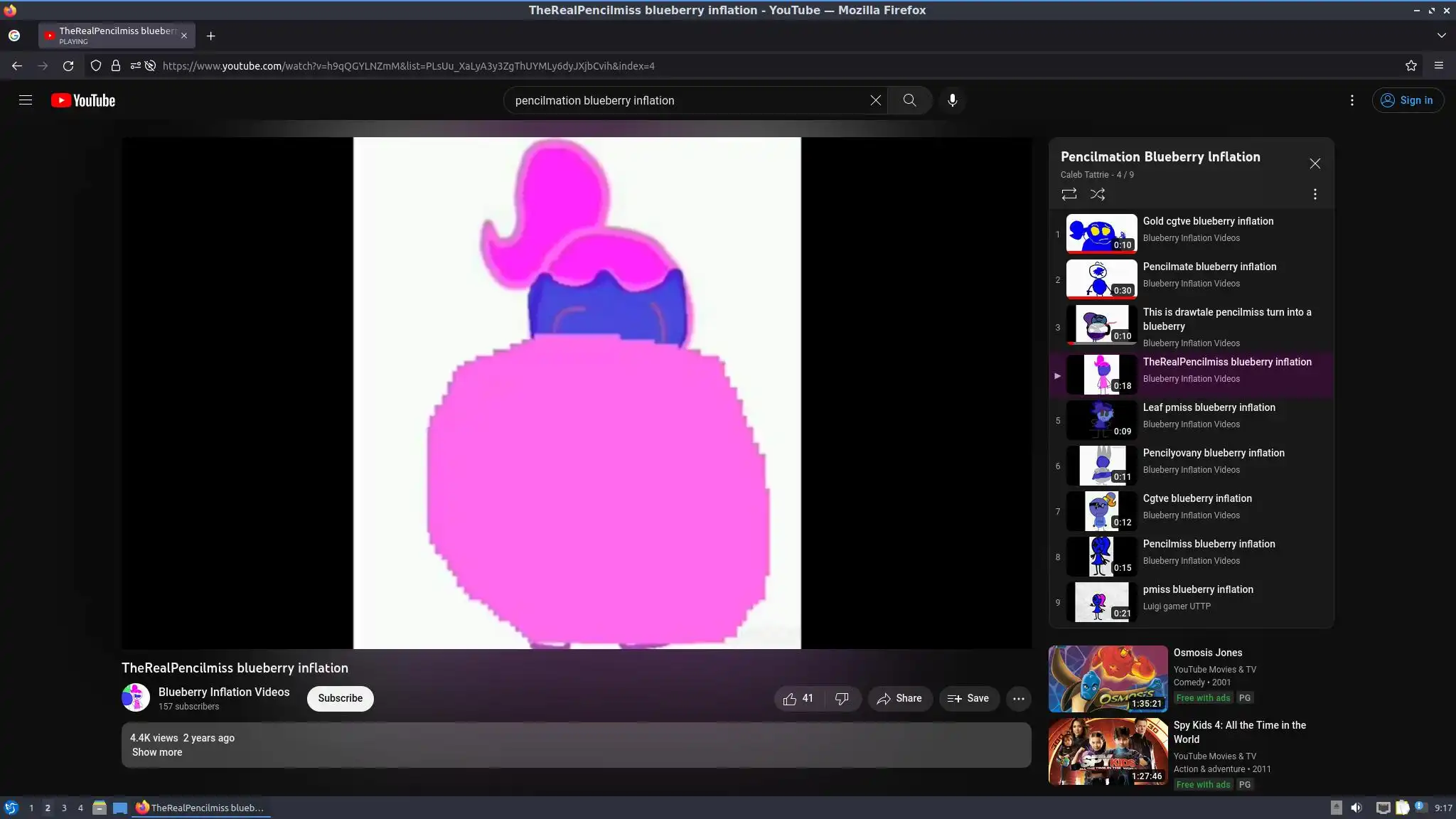Open playlist three-dot options menu

click(1315, 194)
